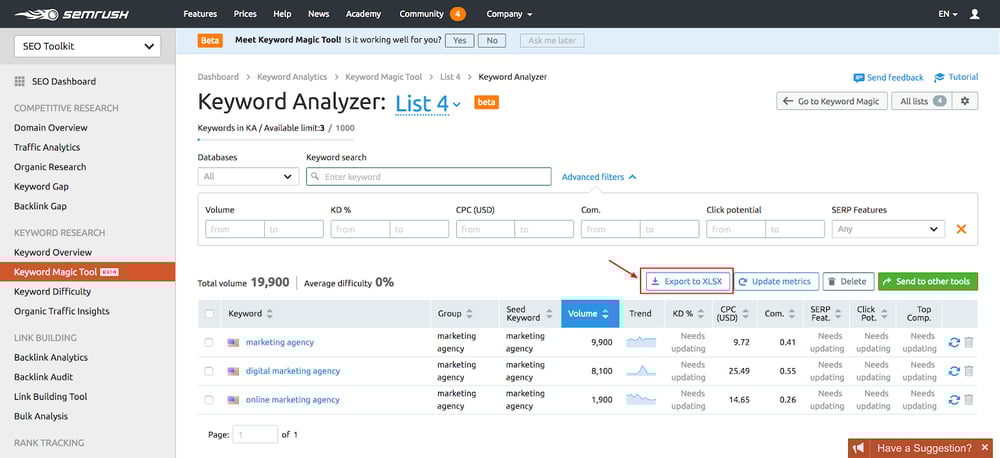Check the online marketing agency row checkbox
This screenshot has height=458, width=1000.
coord(209,400)
